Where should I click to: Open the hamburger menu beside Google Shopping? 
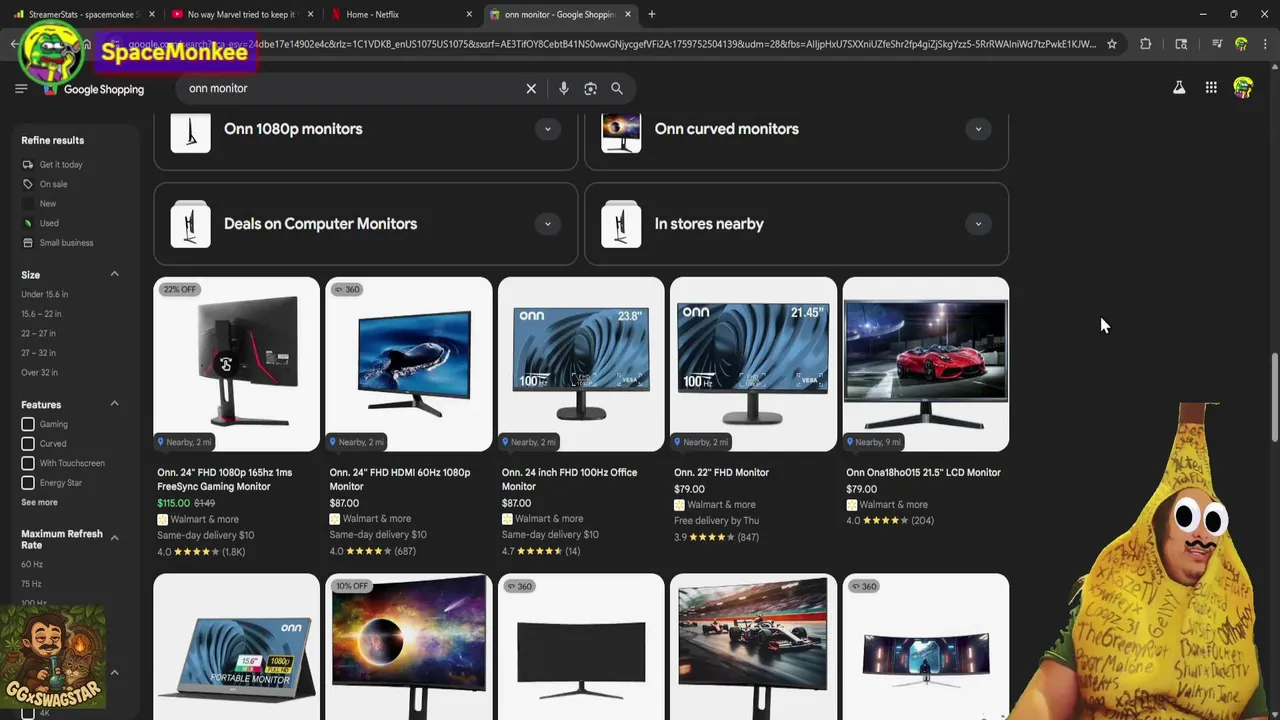pos(21,89)
